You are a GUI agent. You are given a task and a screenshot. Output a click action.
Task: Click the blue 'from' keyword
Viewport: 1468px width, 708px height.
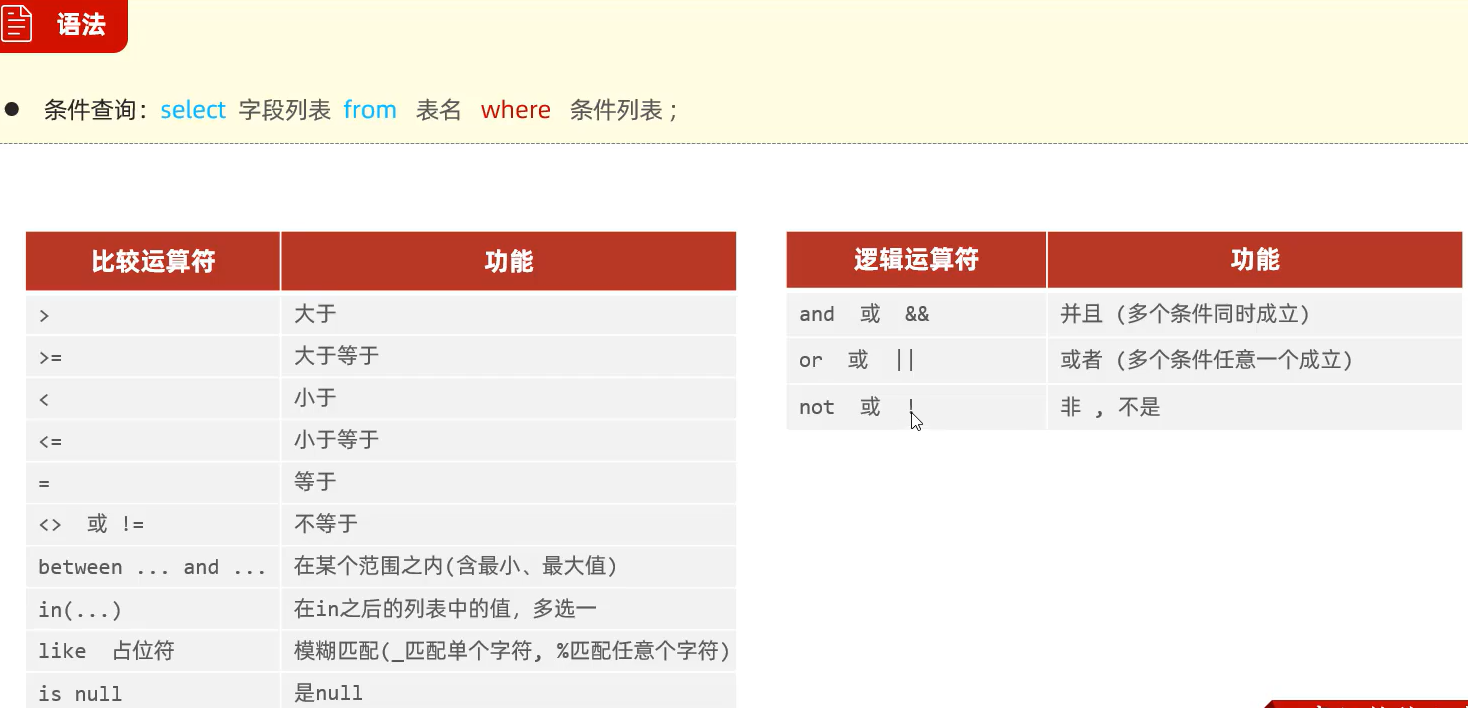pos(370,110)
